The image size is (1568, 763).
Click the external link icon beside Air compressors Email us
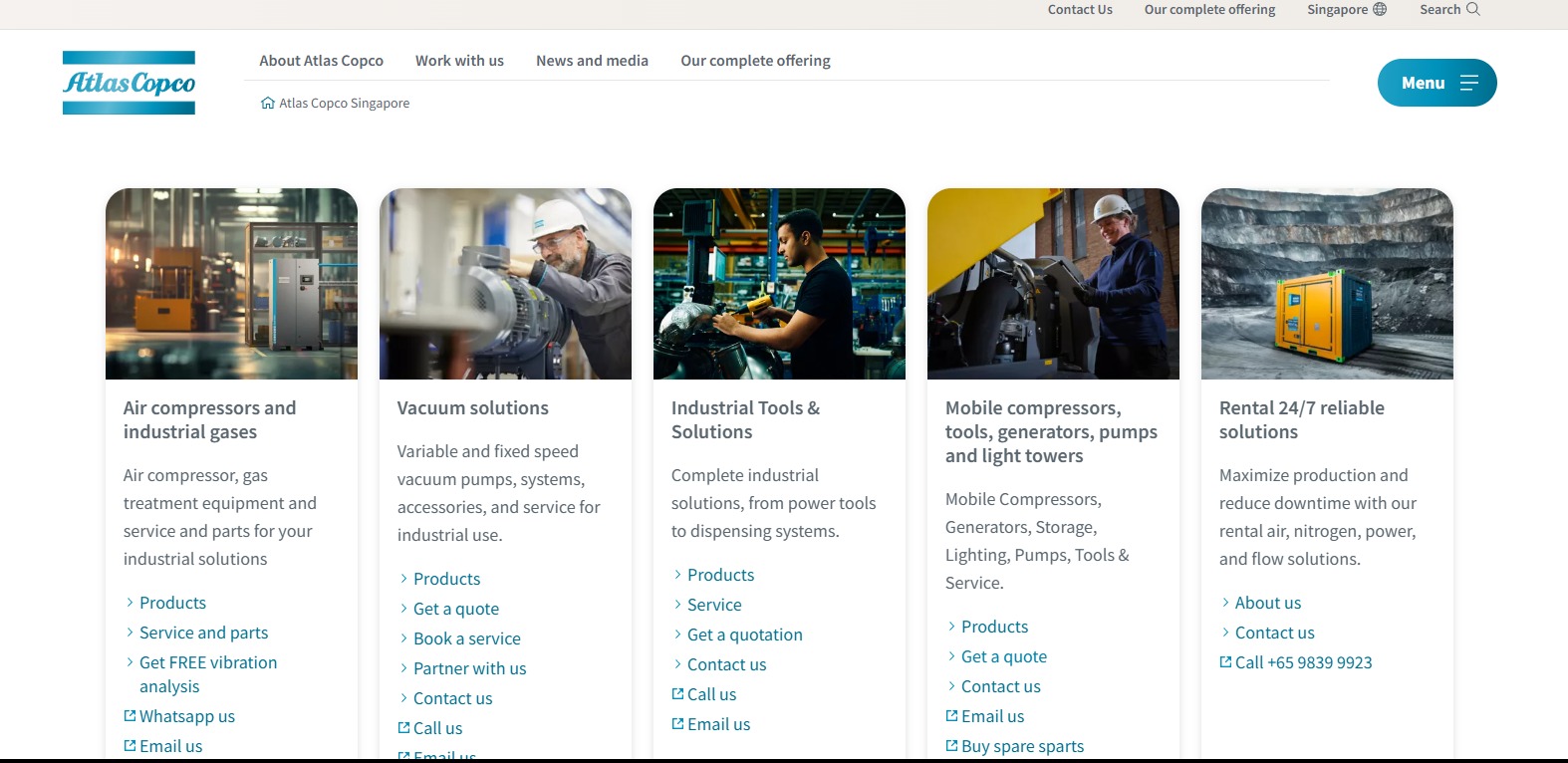point(130,745)
